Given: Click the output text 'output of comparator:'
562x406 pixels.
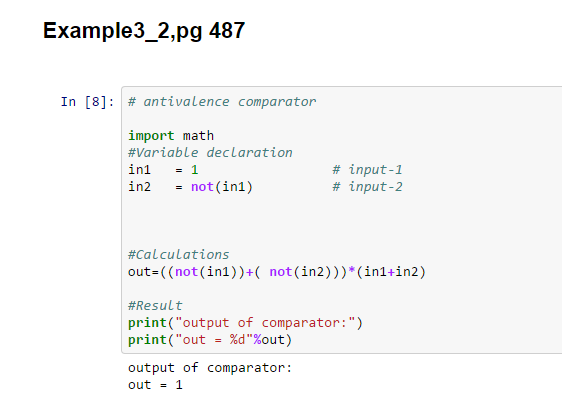Looking at the screenshot, I should (210, 368).
